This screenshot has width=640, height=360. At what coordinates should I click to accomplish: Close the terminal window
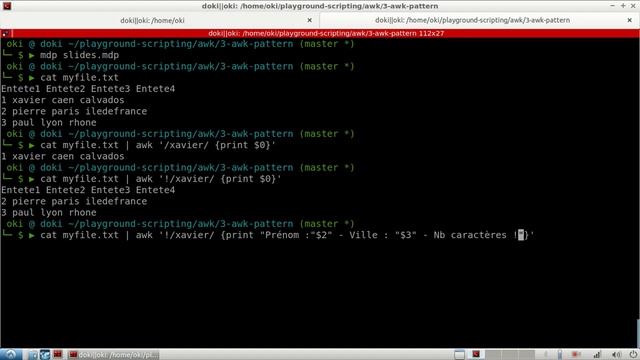pos(633,6)
